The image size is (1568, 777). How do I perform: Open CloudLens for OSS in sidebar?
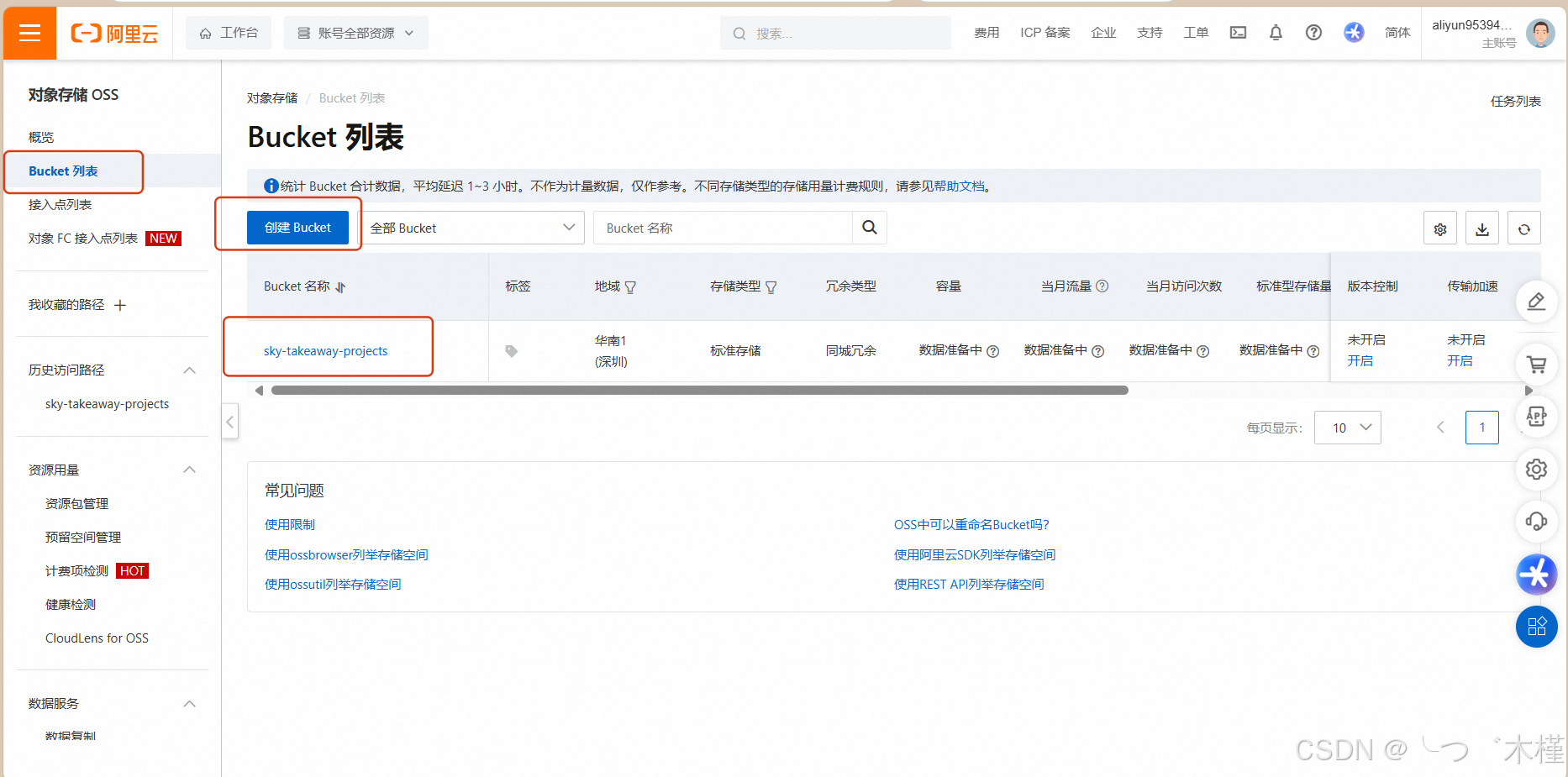97,638
